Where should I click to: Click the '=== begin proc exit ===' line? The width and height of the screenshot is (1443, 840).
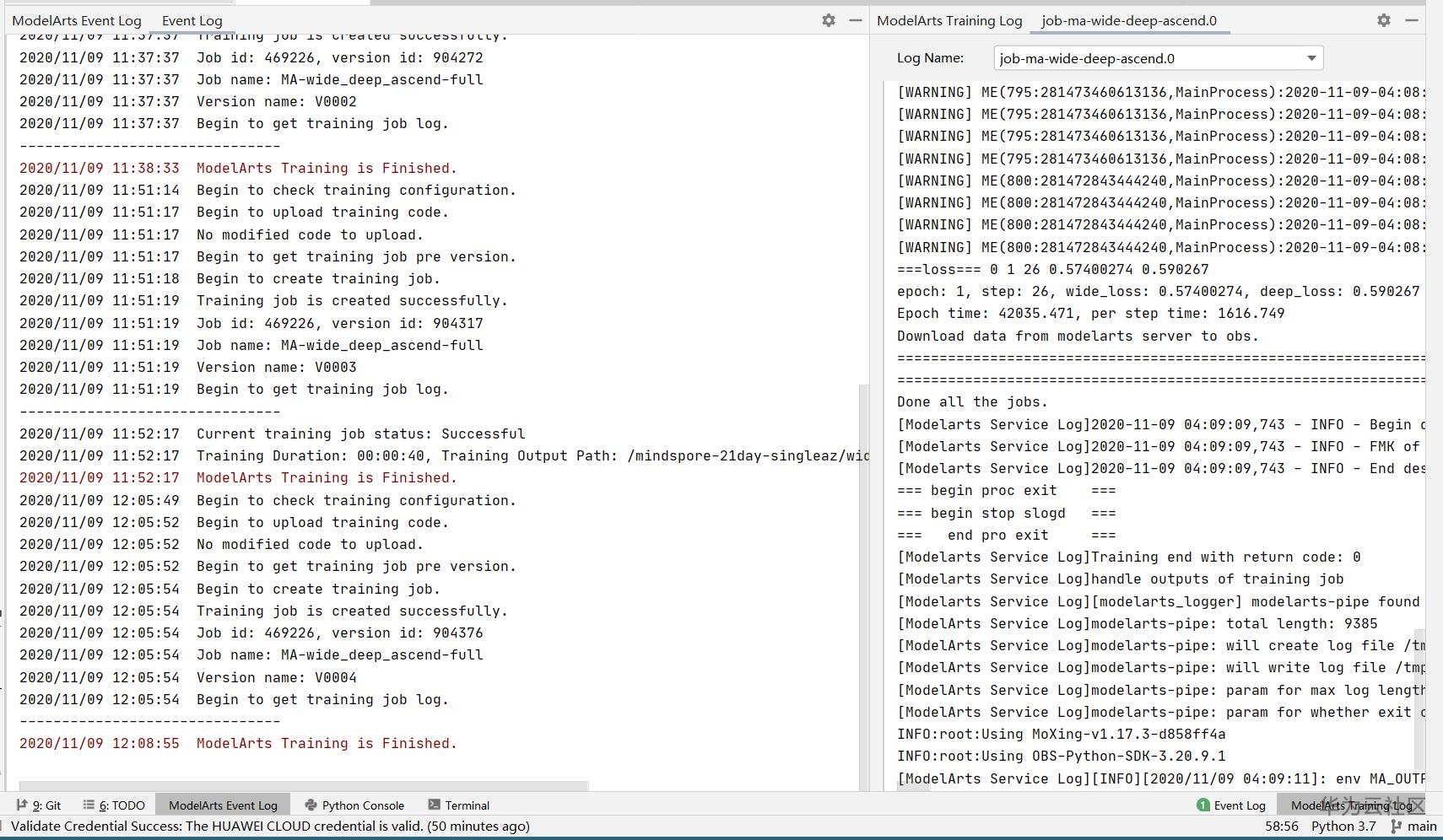click(x=1007, y=490)
